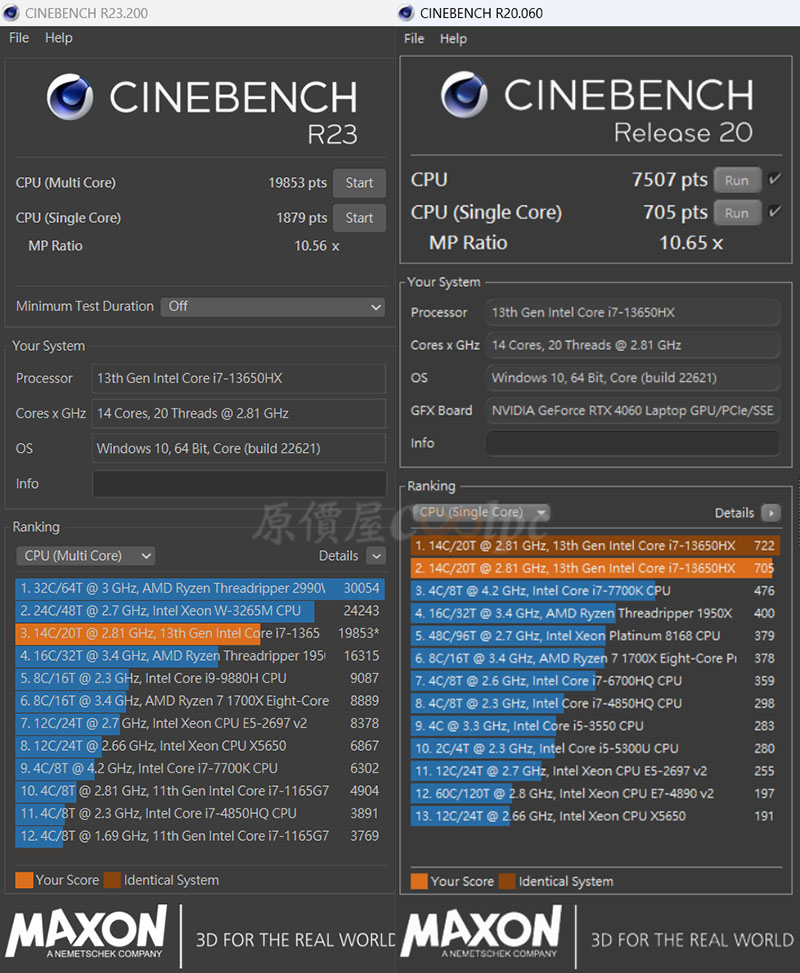Select the Xeon E7-4890 v2 row scoring 197
The image size is (800, 973).
[595, 794]
